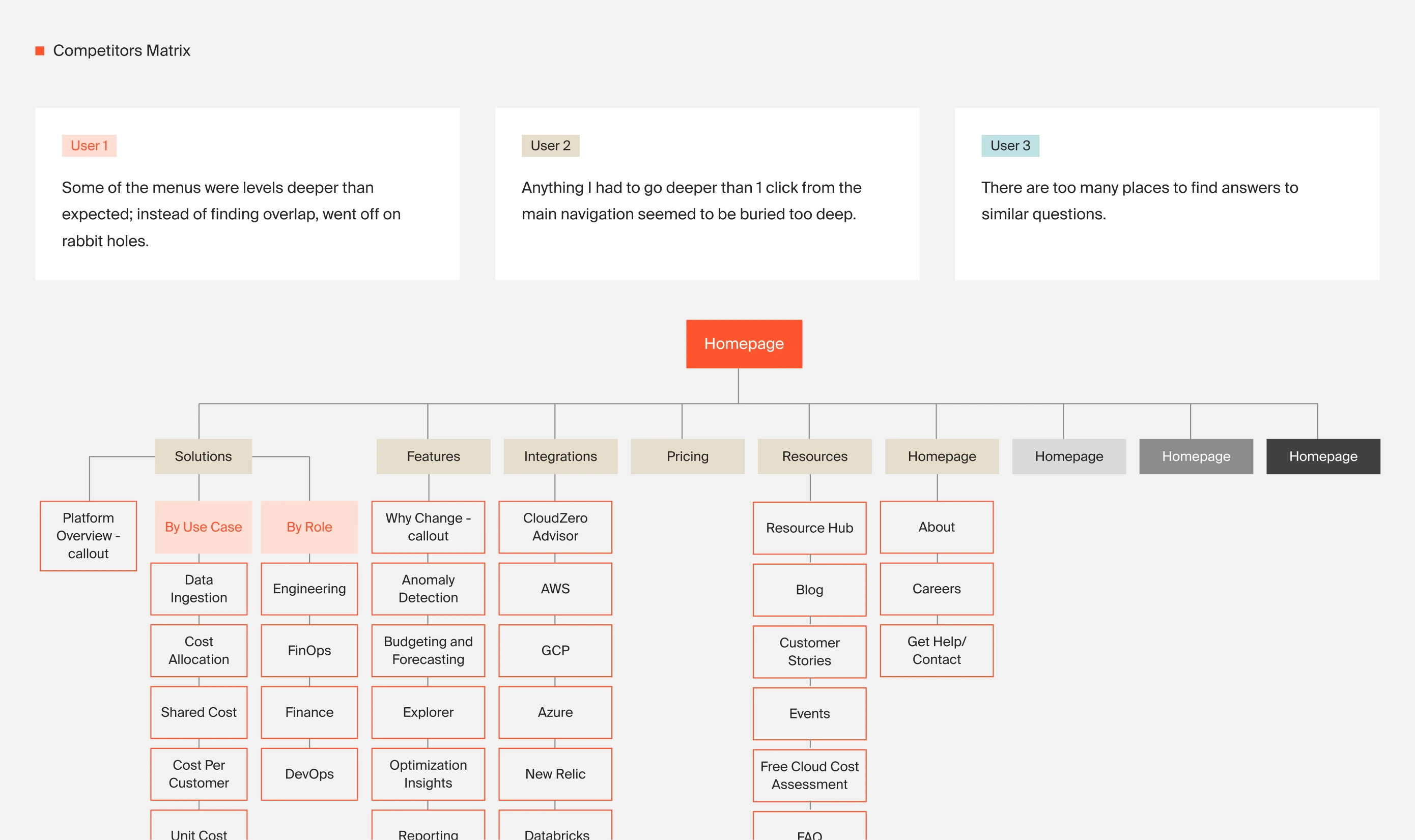
Task: Select the light gray Homepage box
Action: pos(1068,456)
